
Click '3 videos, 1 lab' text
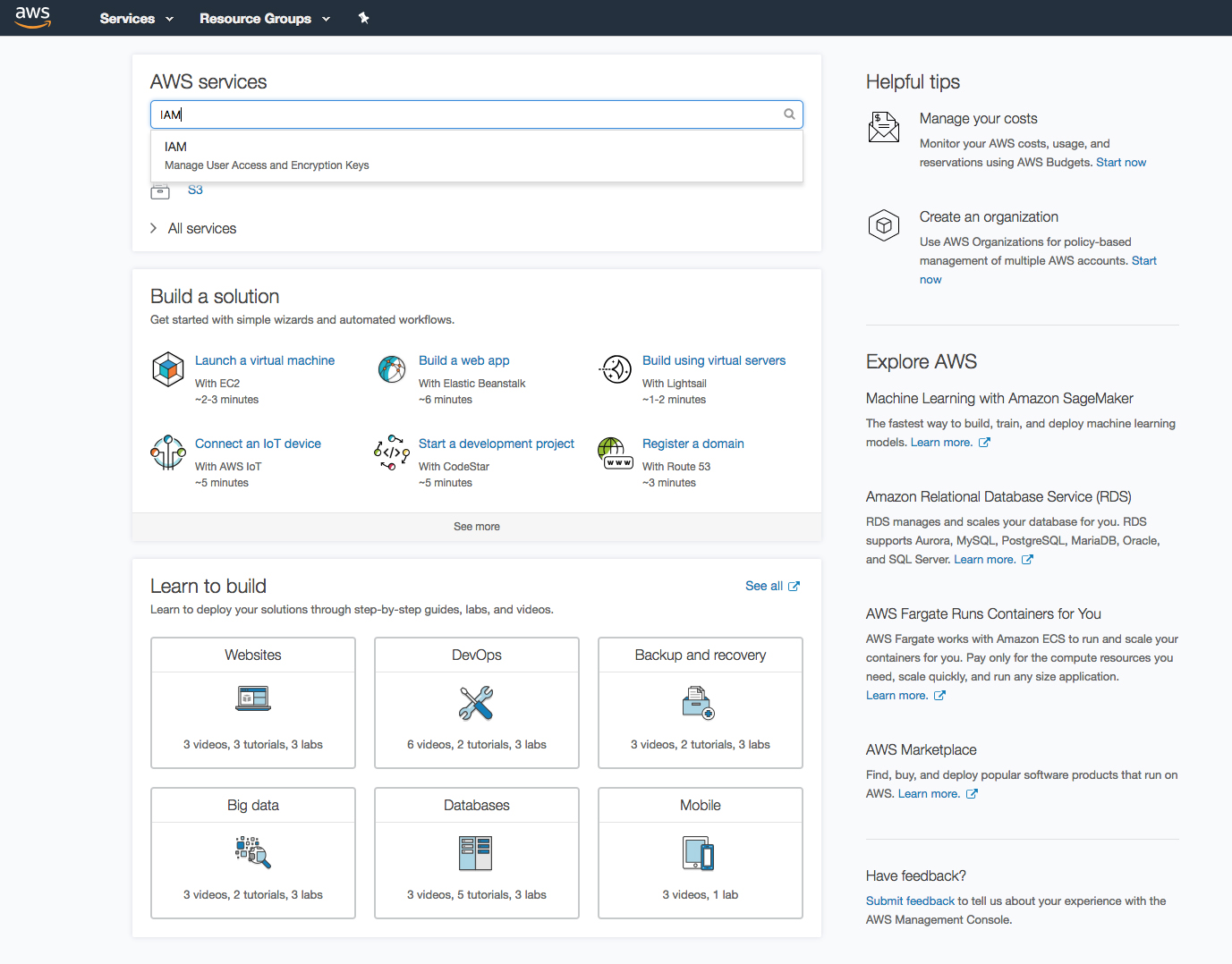tap(701, 894)
